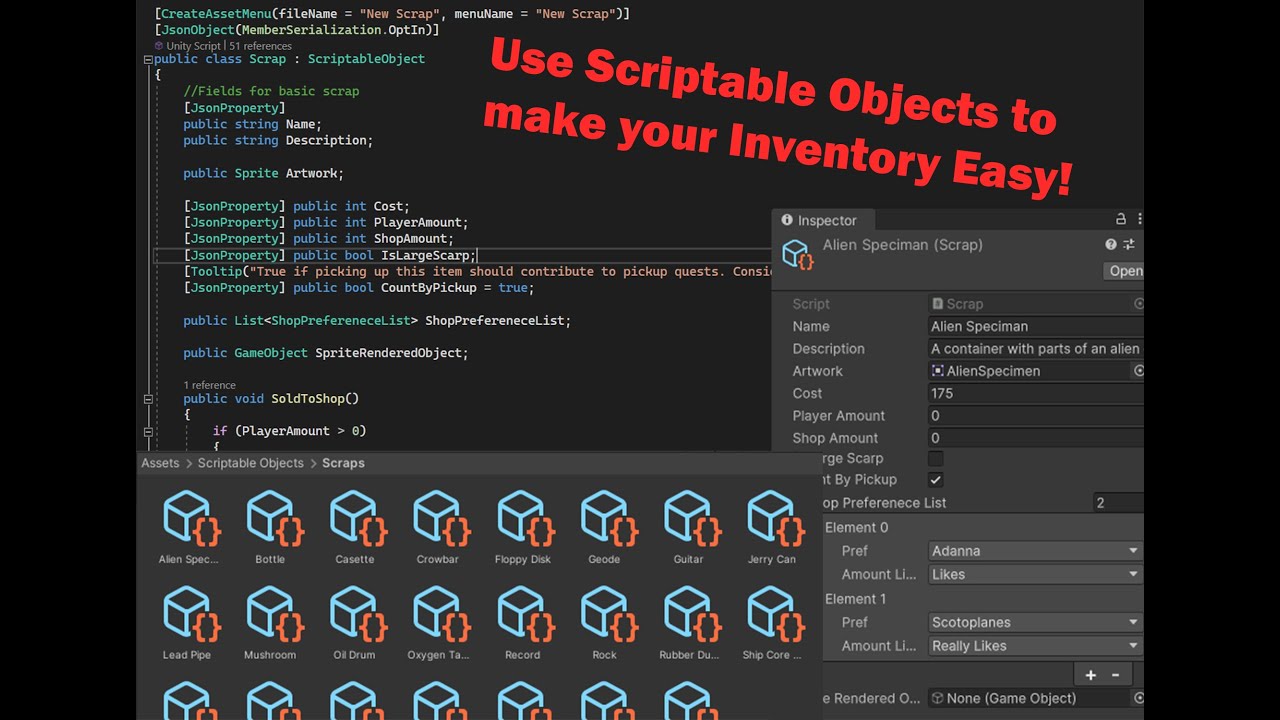This screenshot has width=1280, height=720.
Task: Go to Scriptable Objects folder in breadcrumb
Action: point(250,463)
